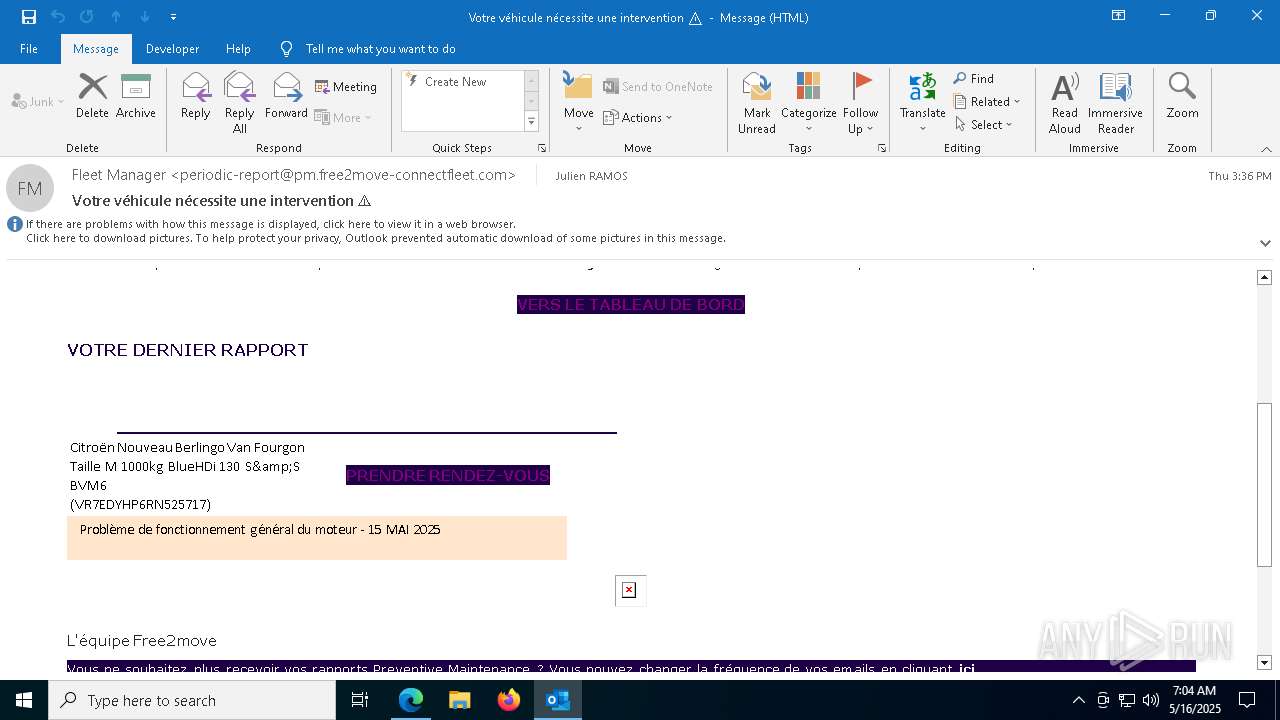Reply with a Meeting

[x=346, y=87]
